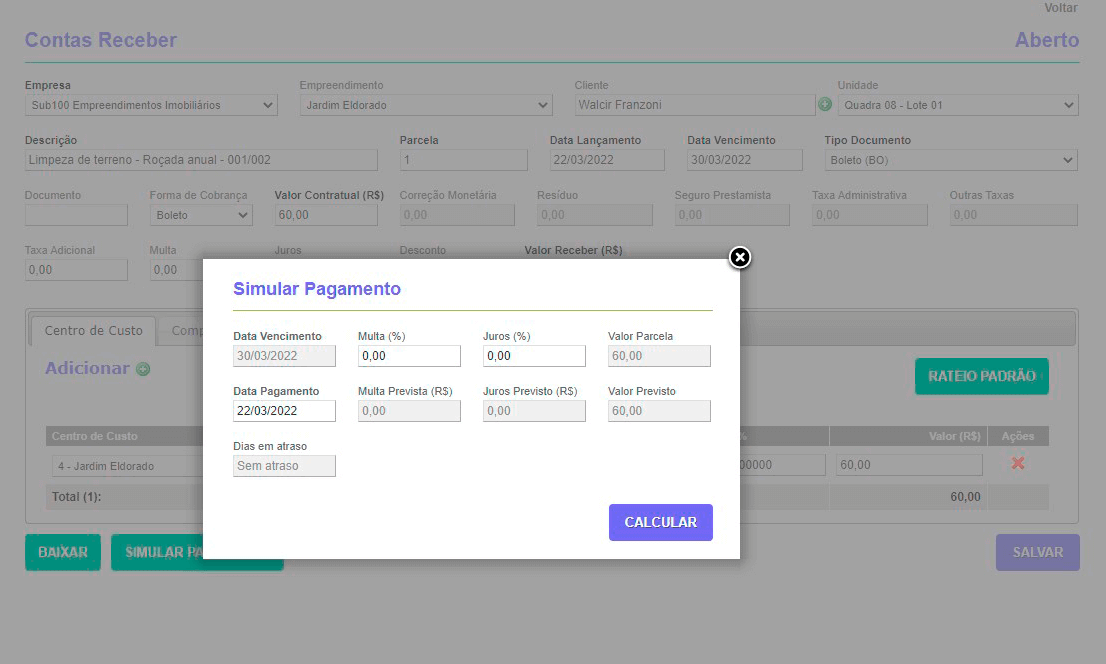Close the Simular Pagamento dialog
The width and height of the screenshot is (1106, 664).
(739, 258)
